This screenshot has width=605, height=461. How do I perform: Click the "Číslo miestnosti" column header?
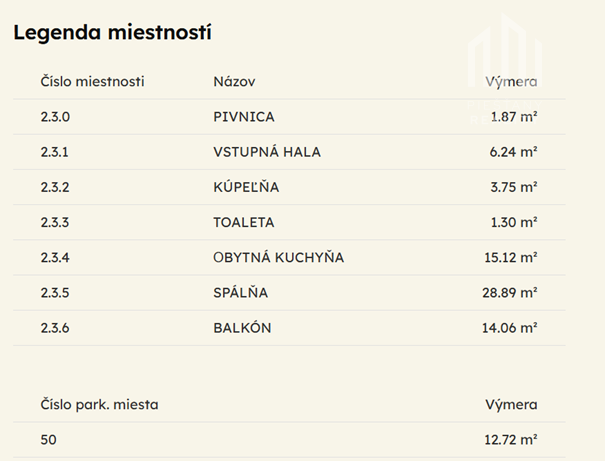click(92, 81)
